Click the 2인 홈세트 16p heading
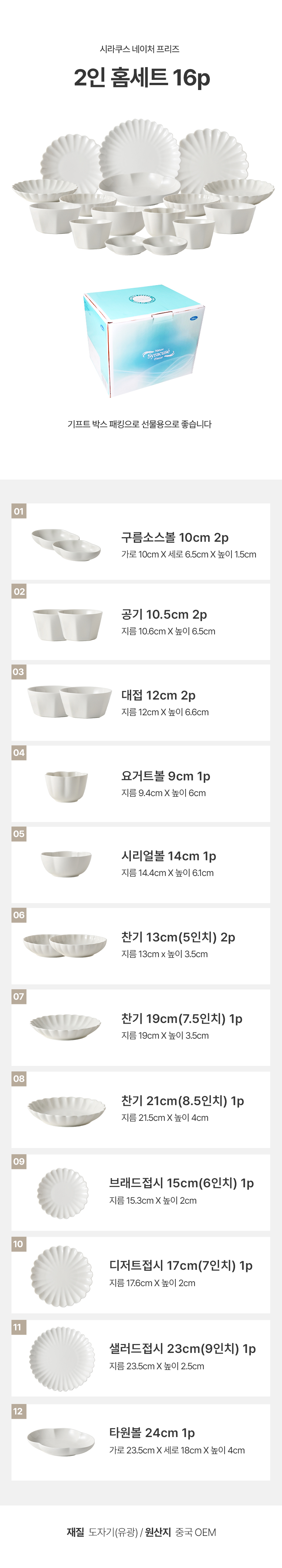This screenshot has width=282, height=1568. pos(142,78)
